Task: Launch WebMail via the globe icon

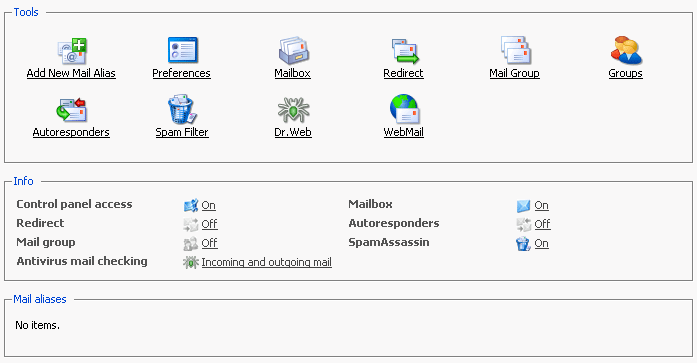Action: (404, 108)
